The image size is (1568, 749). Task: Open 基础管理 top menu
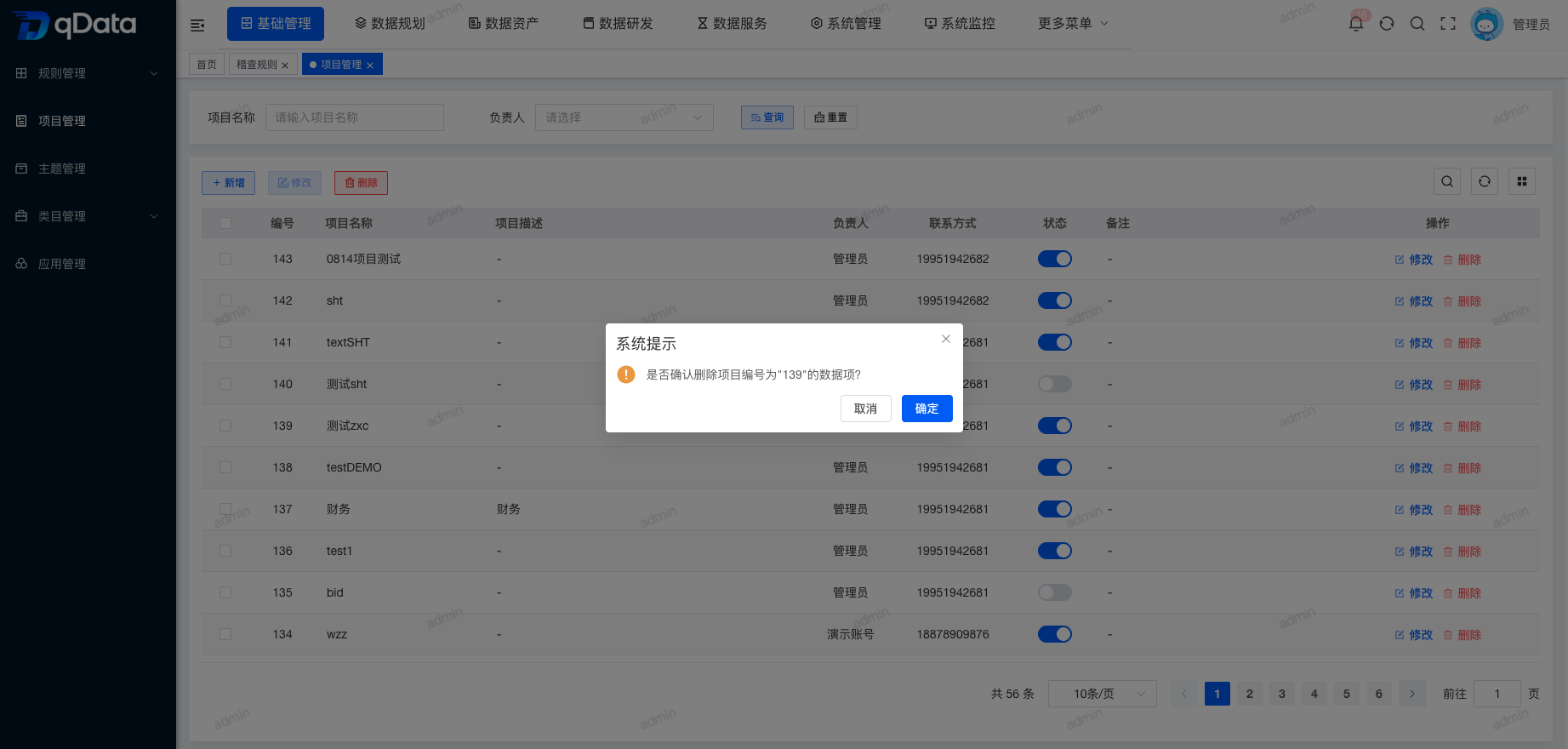coord(276,24)
